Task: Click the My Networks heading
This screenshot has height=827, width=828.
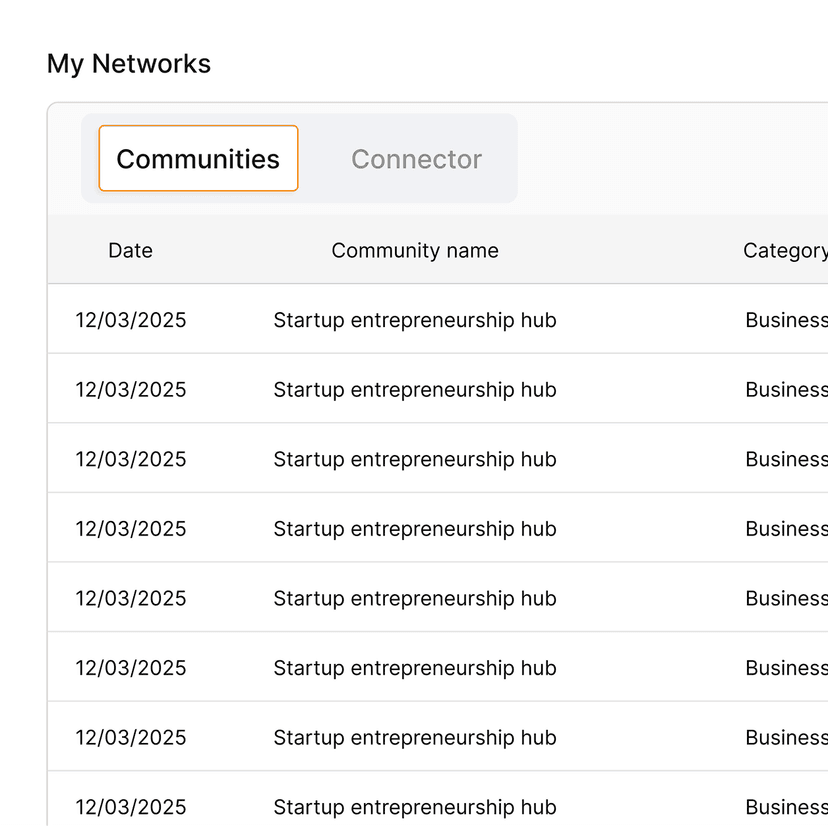Action: click(x=129, y=64)
